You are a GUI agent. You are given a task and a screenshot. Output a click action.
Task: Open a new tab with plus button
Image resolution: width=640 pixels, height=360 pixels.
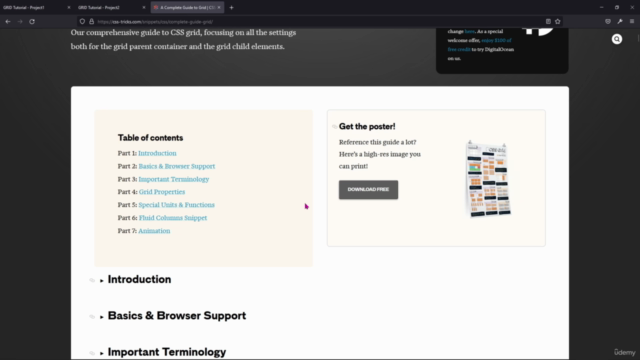tap(231, 7)
